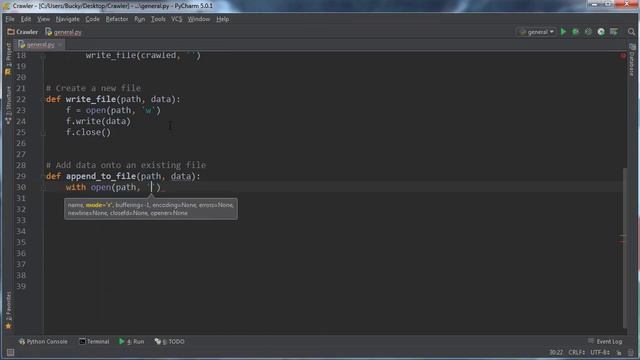Open the general run configuration dropdown
640x360 pixels.
tap(537, 32)
